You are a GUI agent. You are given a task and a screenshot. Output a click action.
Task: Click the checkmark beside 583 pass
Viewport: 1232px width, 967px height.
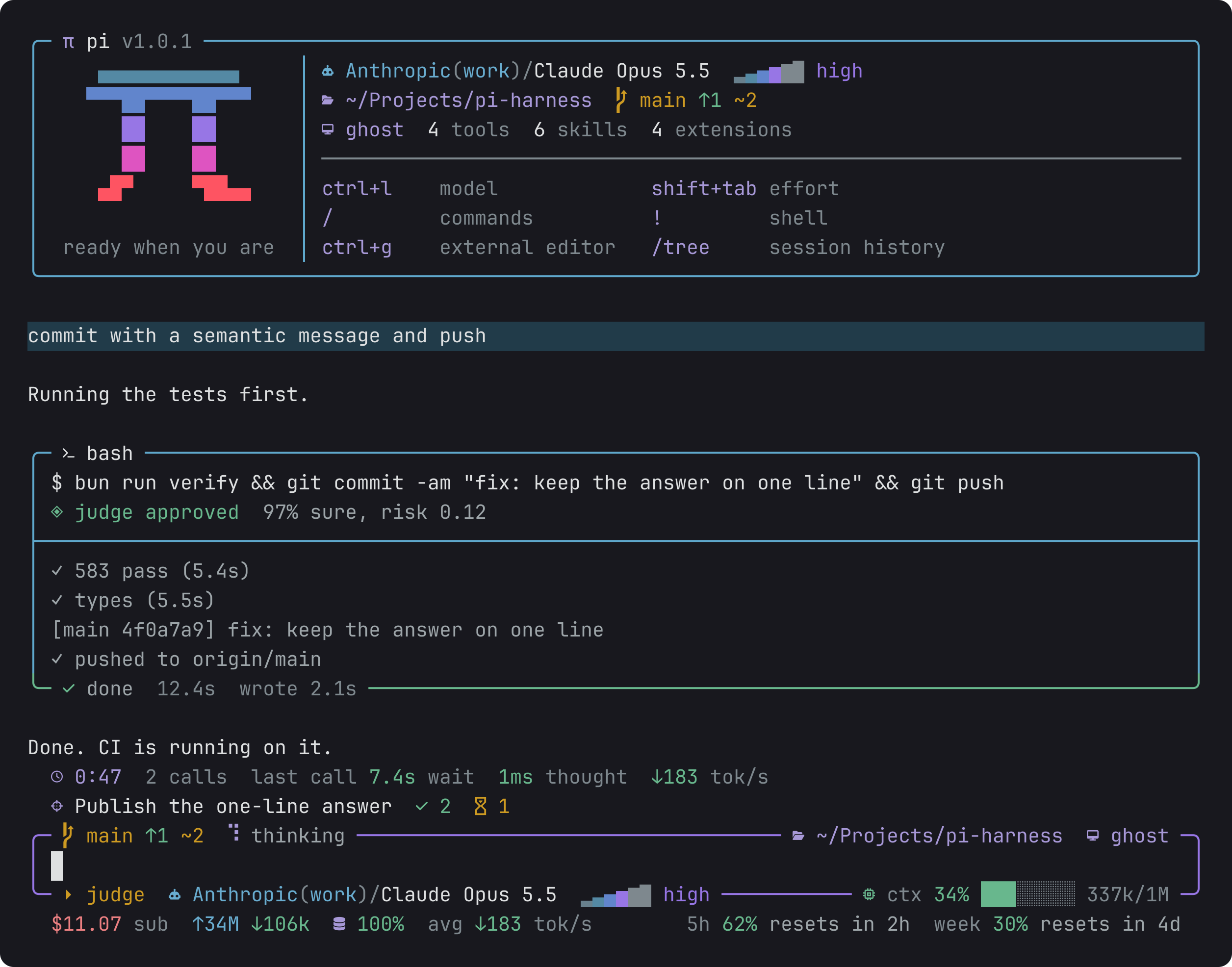click(56, 571)
